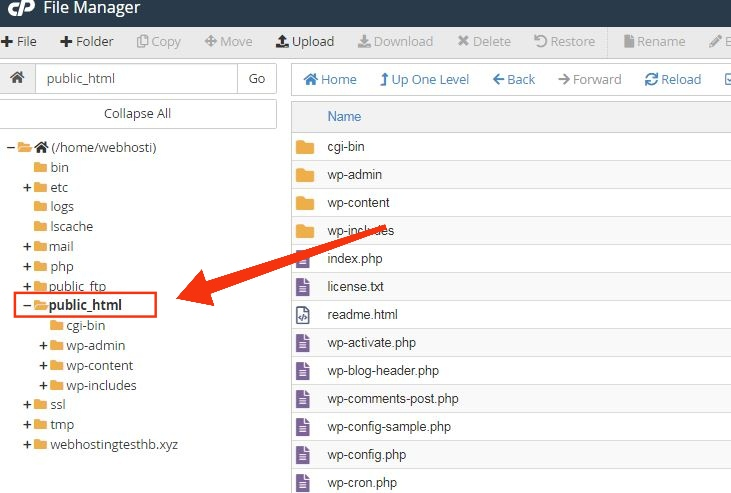Click the public_html path input field

tap(137, 78)
